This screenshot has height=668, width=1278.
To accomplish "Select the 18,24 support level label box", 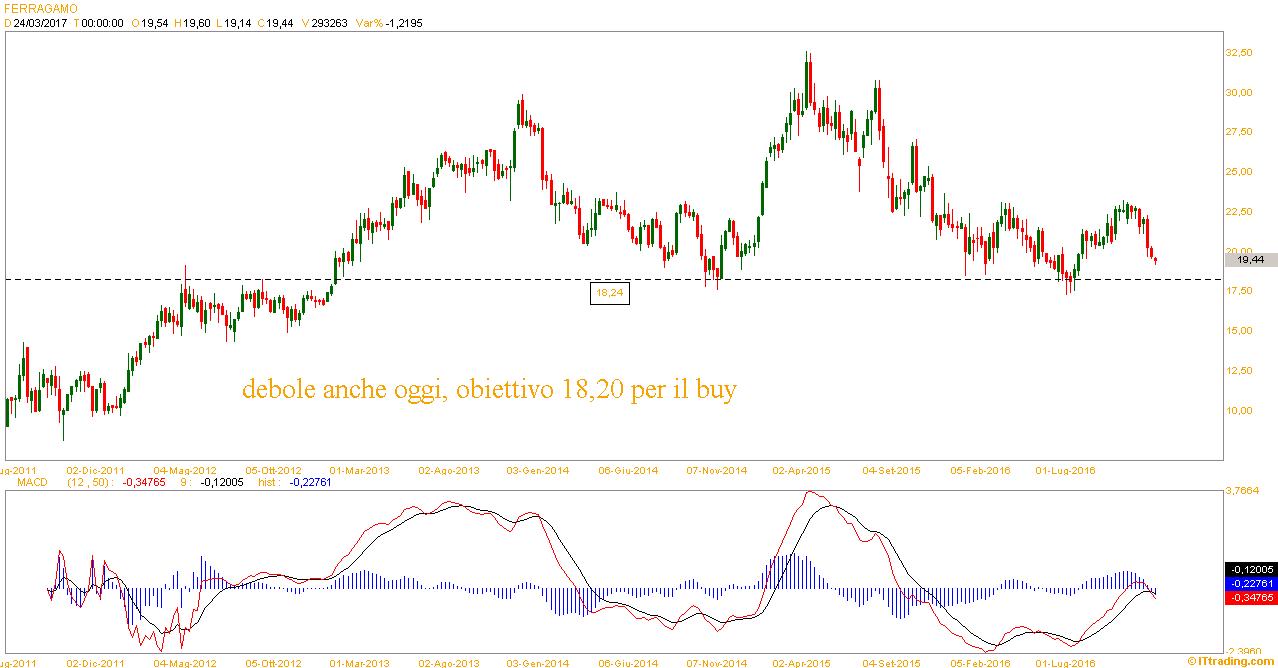I will pos(610,294).
